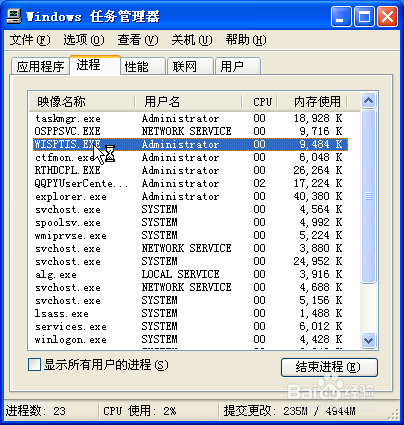Click LOCAL SERVICE user name cell
This screenshot has width=404, height=425.
[x=180, y=274]
